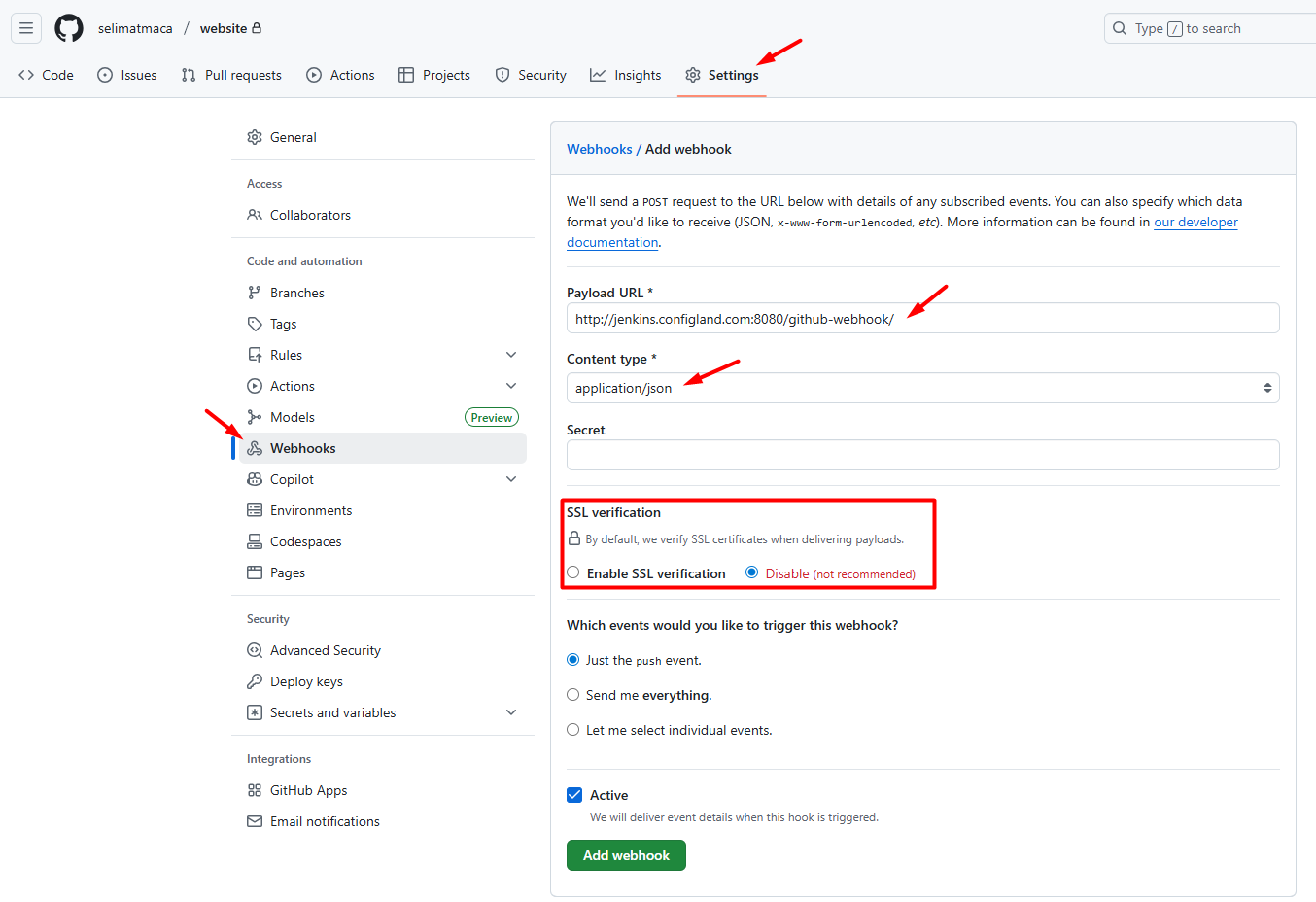Click the search magnifier icon
Image resolution: width=1316 pixels, height=902 pixels.
[1120, 28]
